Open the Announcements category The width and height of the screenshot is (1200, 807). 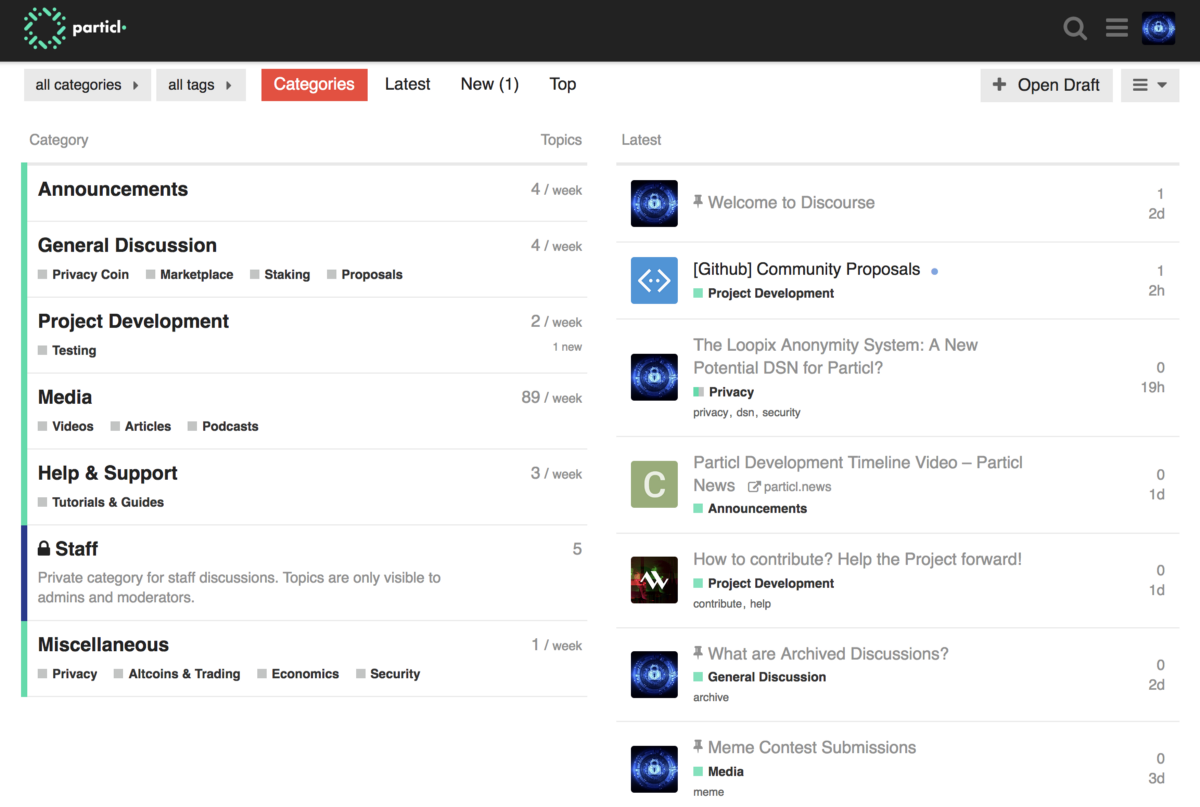(x=113, y=189)
